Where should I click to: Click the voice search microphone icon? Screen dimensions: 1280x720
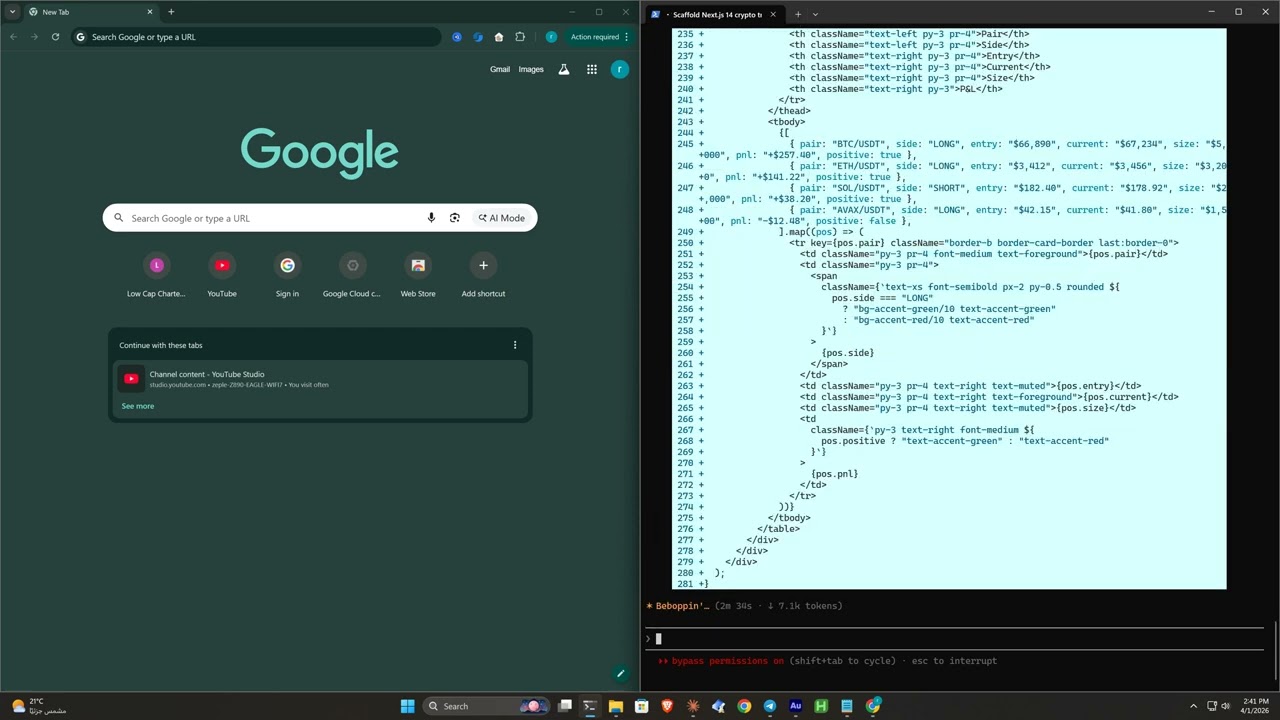pos(431,218)
